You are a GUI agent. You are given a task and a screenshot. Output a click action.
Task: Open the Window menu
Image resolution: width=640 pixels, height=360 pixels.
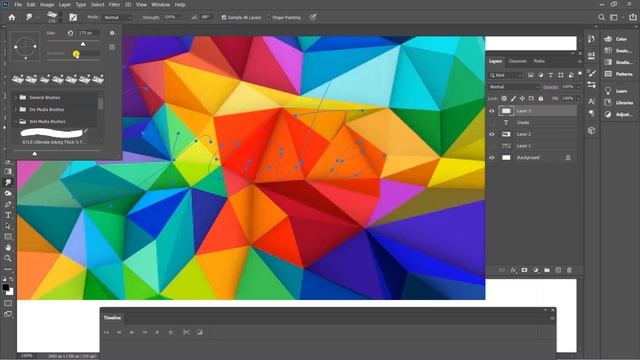[160, 4]
